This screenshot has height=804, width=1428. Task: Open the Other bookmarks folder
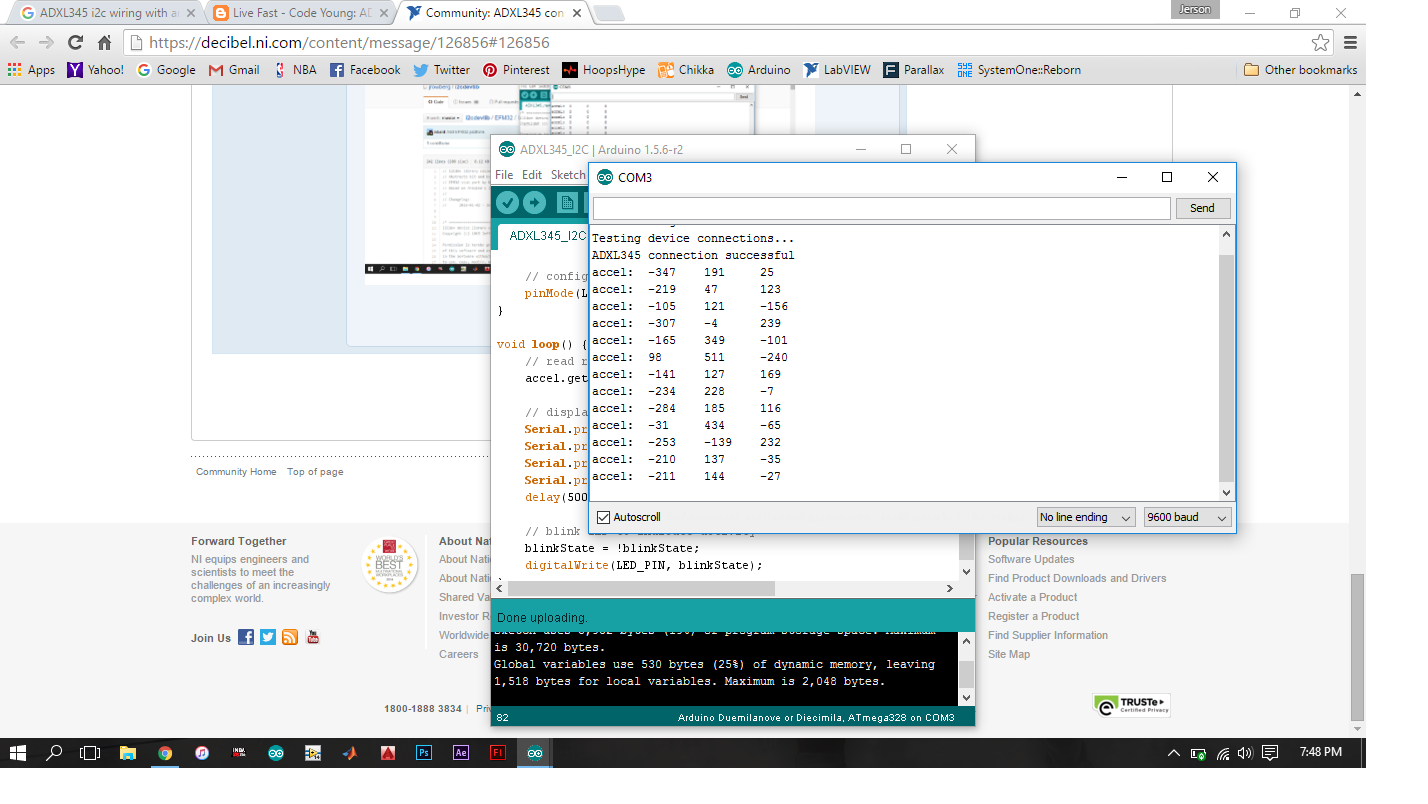[x=1300, y=70]
